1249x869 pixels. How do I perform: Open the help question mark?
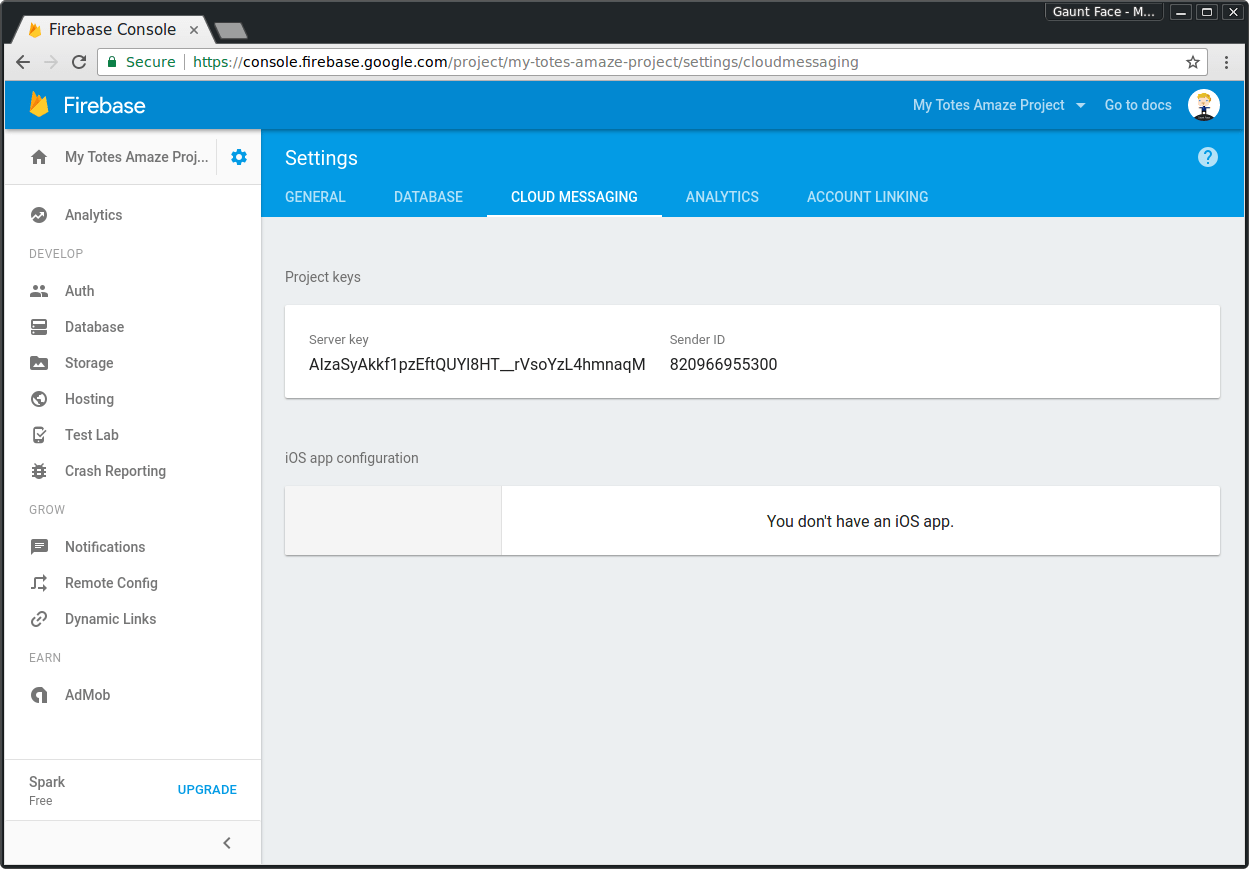[1208, 157]
